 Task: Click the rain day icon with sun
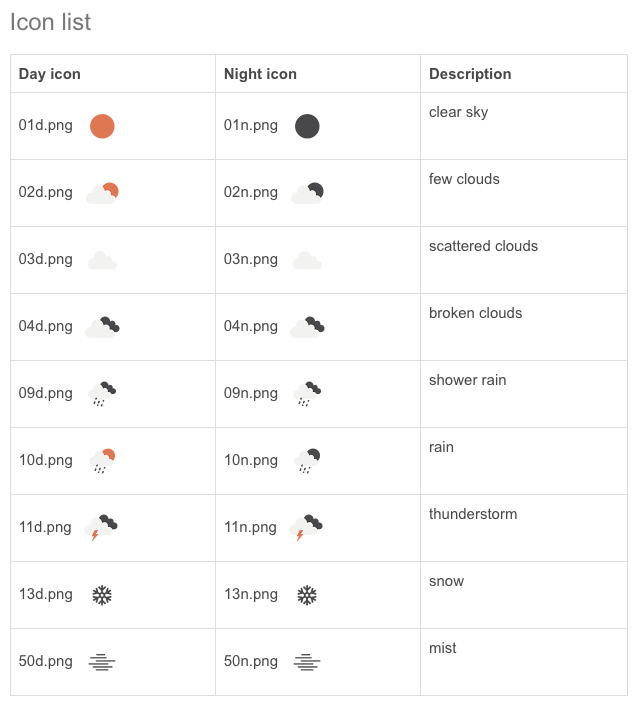[x=102, y=461]
